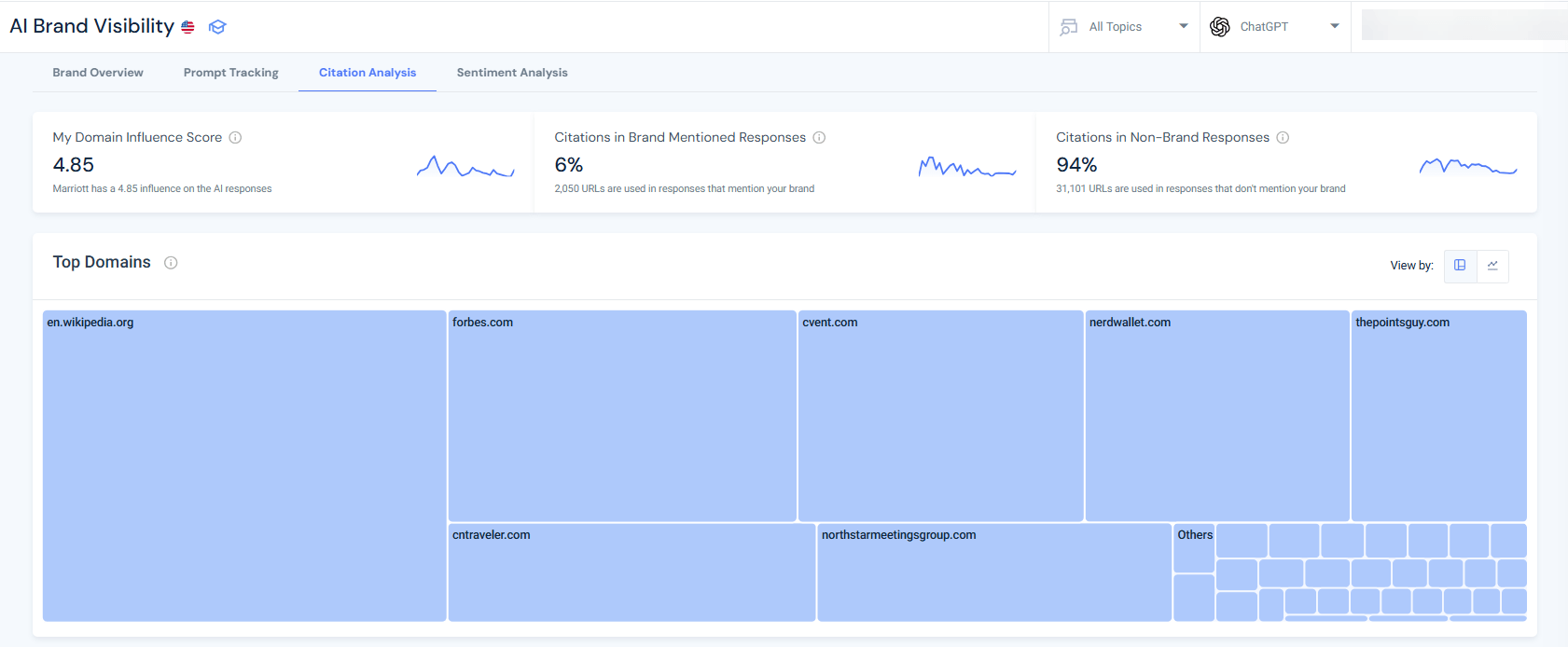Expand the ChatGPT model dropdown
The height and width of the screenshot is (647, 1568).
click(1335, 26)
